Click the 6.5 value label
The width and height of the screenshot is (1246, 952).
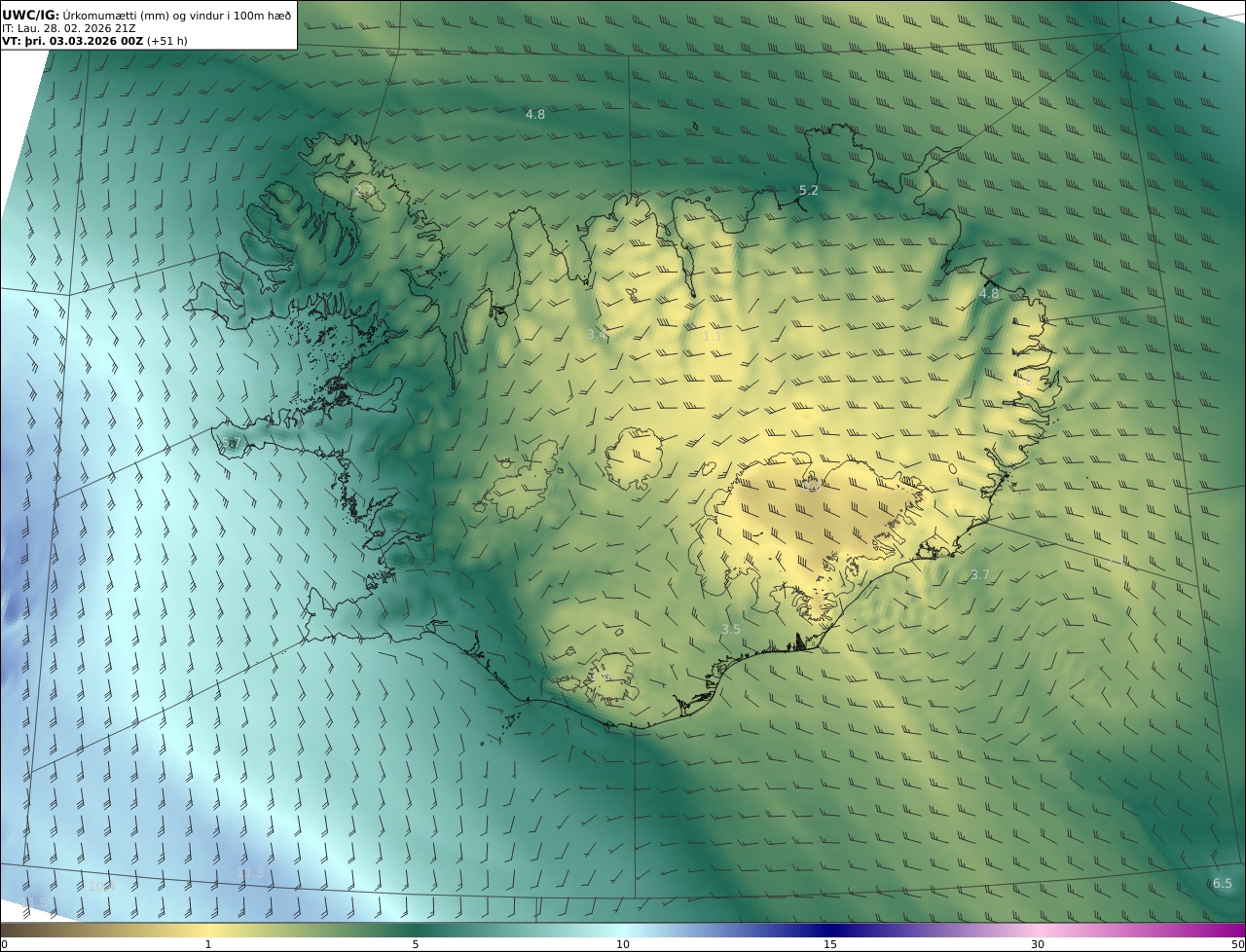[x=1223, y=884]
